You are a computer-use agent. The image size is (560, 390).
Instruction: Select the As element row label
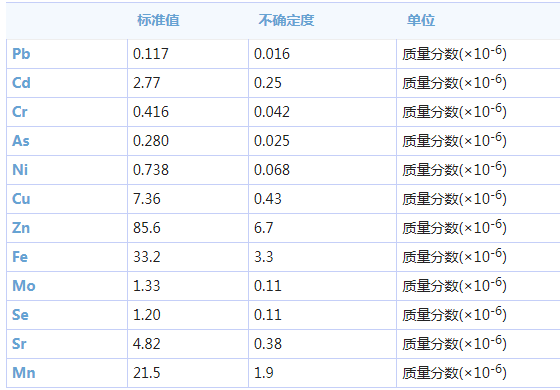coord(21,141)
